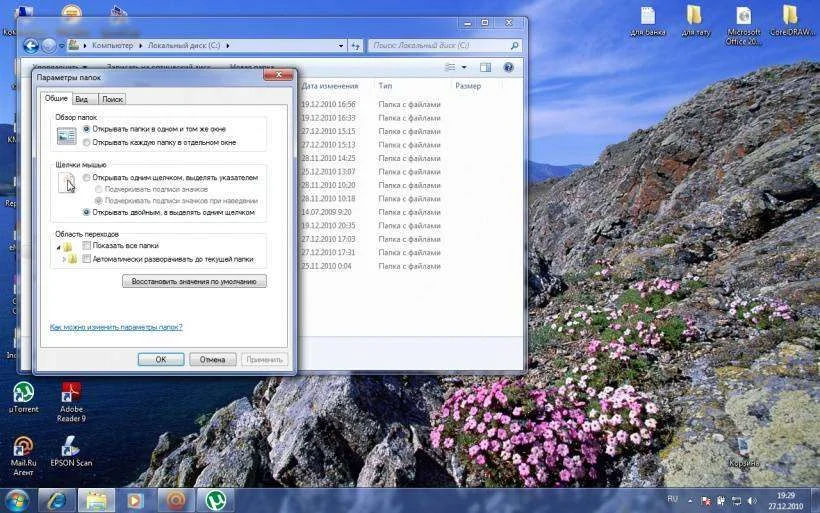Select "Открывать одним щелчком, выделять указателем" option
The height and width of the screenshot is (513, 820).
tap(170, 177)
